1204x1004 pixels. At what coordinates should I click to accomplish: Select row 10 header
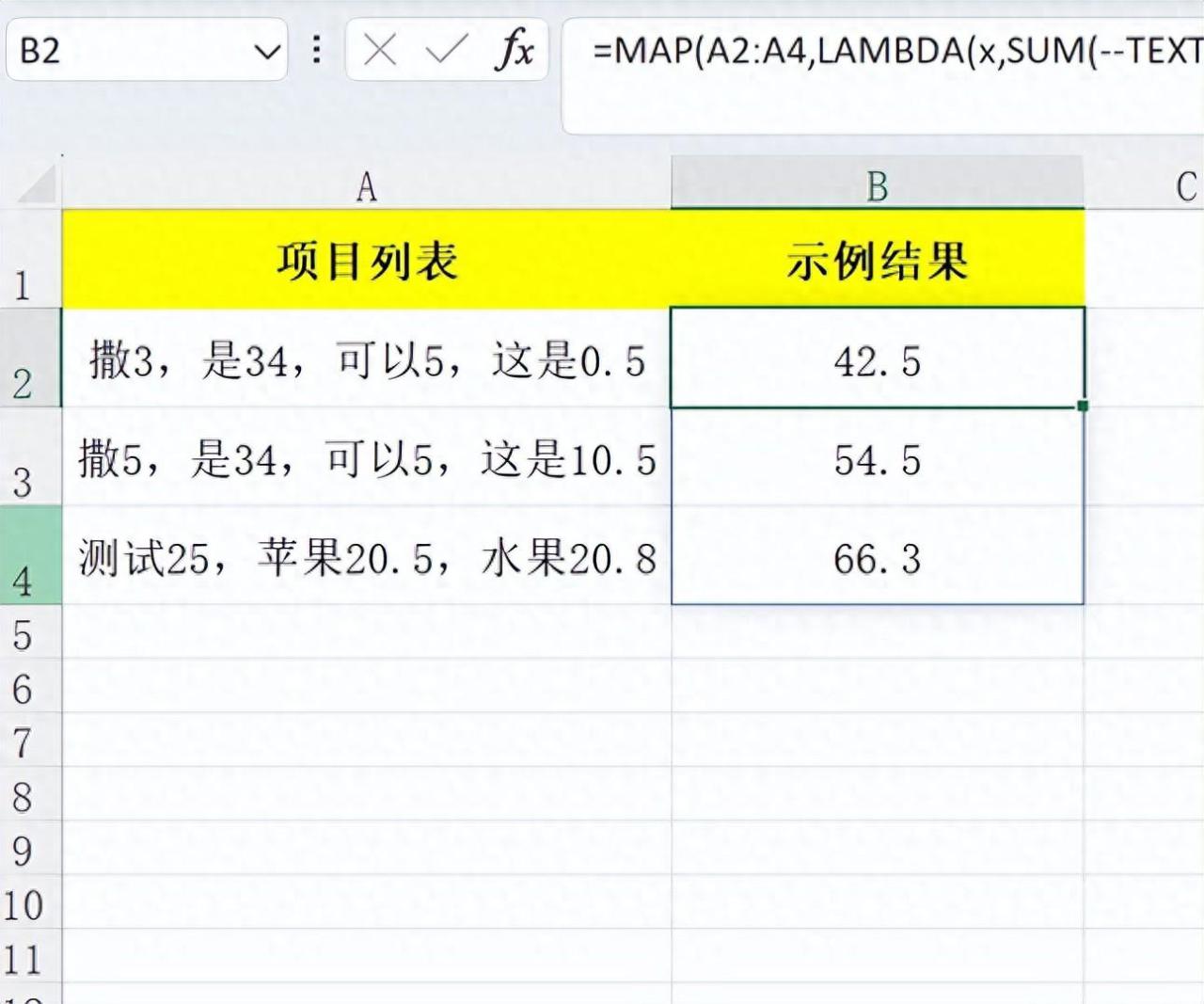click(x=30, y=901)
